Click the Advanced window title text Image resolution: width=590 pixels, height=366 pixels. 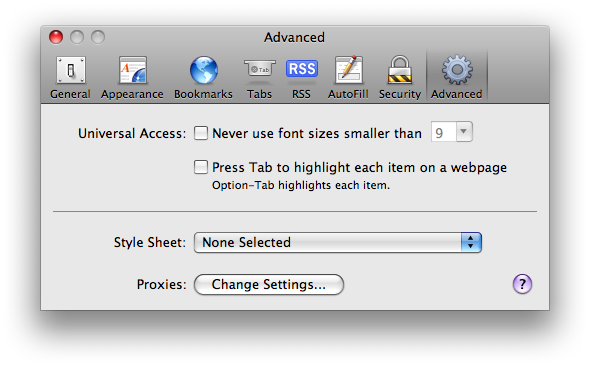click(294, 37)
